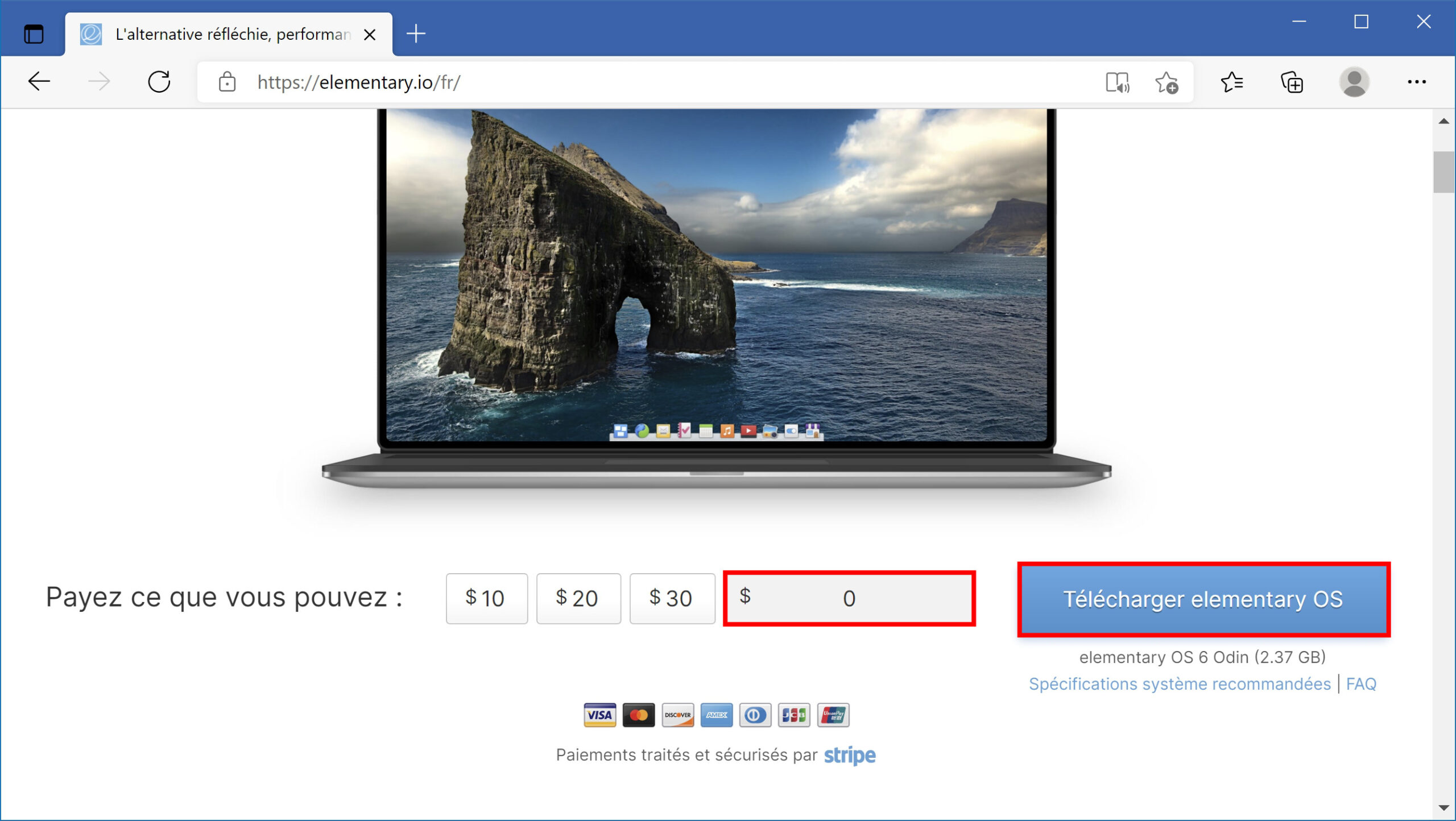Click Télécharger elementary OS button
Image resolution: width=1456 pixels, height=821 pixels.
(x=1203, y=599)
